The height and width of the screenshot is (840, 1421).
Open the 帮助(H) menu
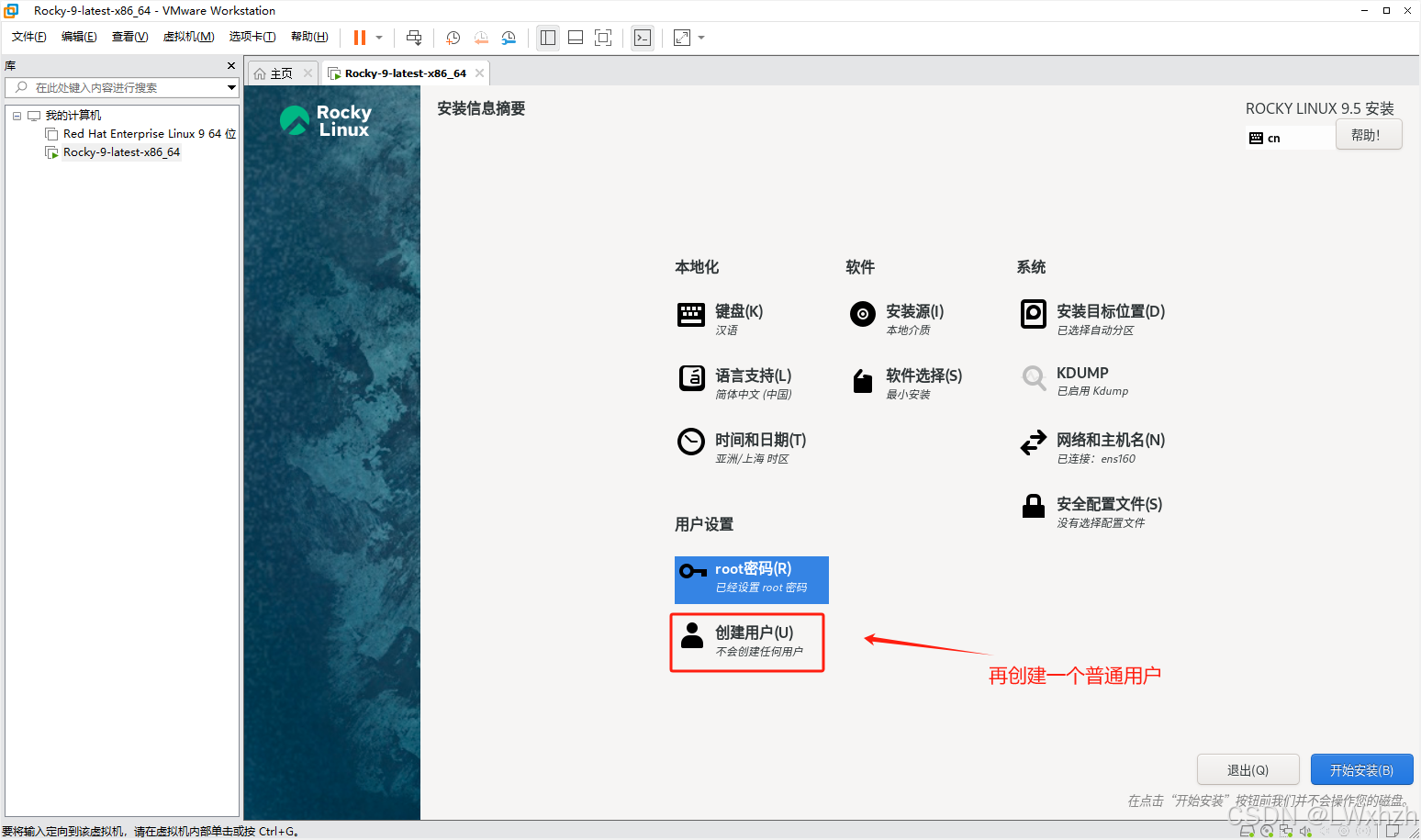pos(309,37)
